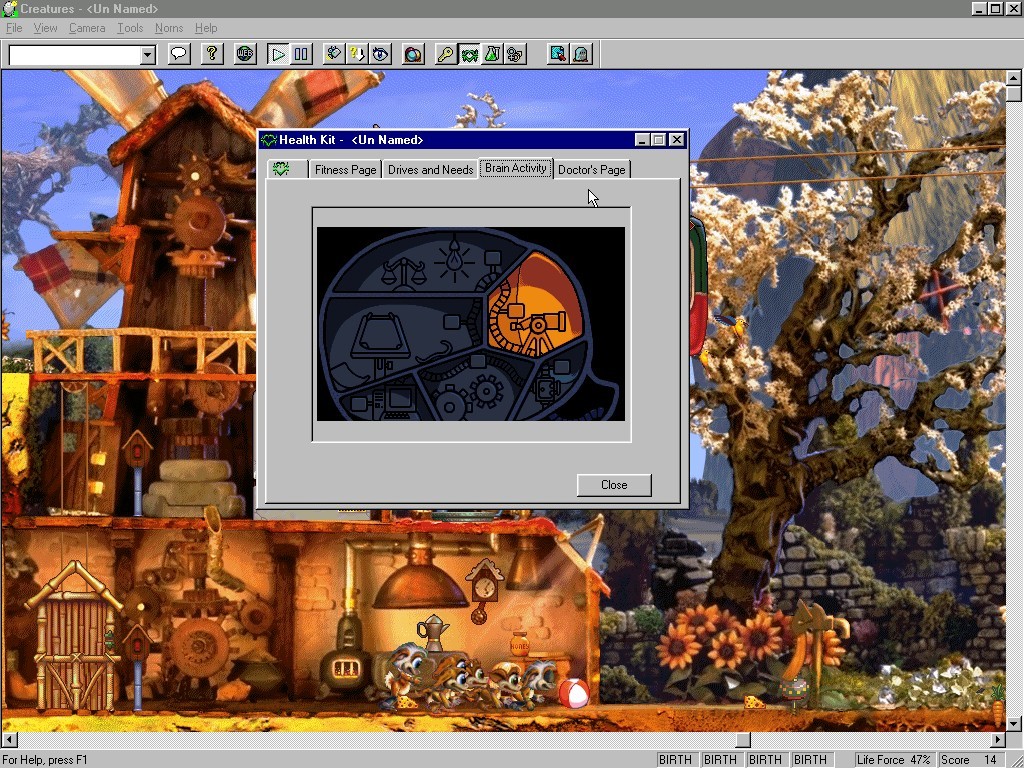Open the speech bubble tool in toolbar
Screen dimensions: 1024x768
pos(178,54)
